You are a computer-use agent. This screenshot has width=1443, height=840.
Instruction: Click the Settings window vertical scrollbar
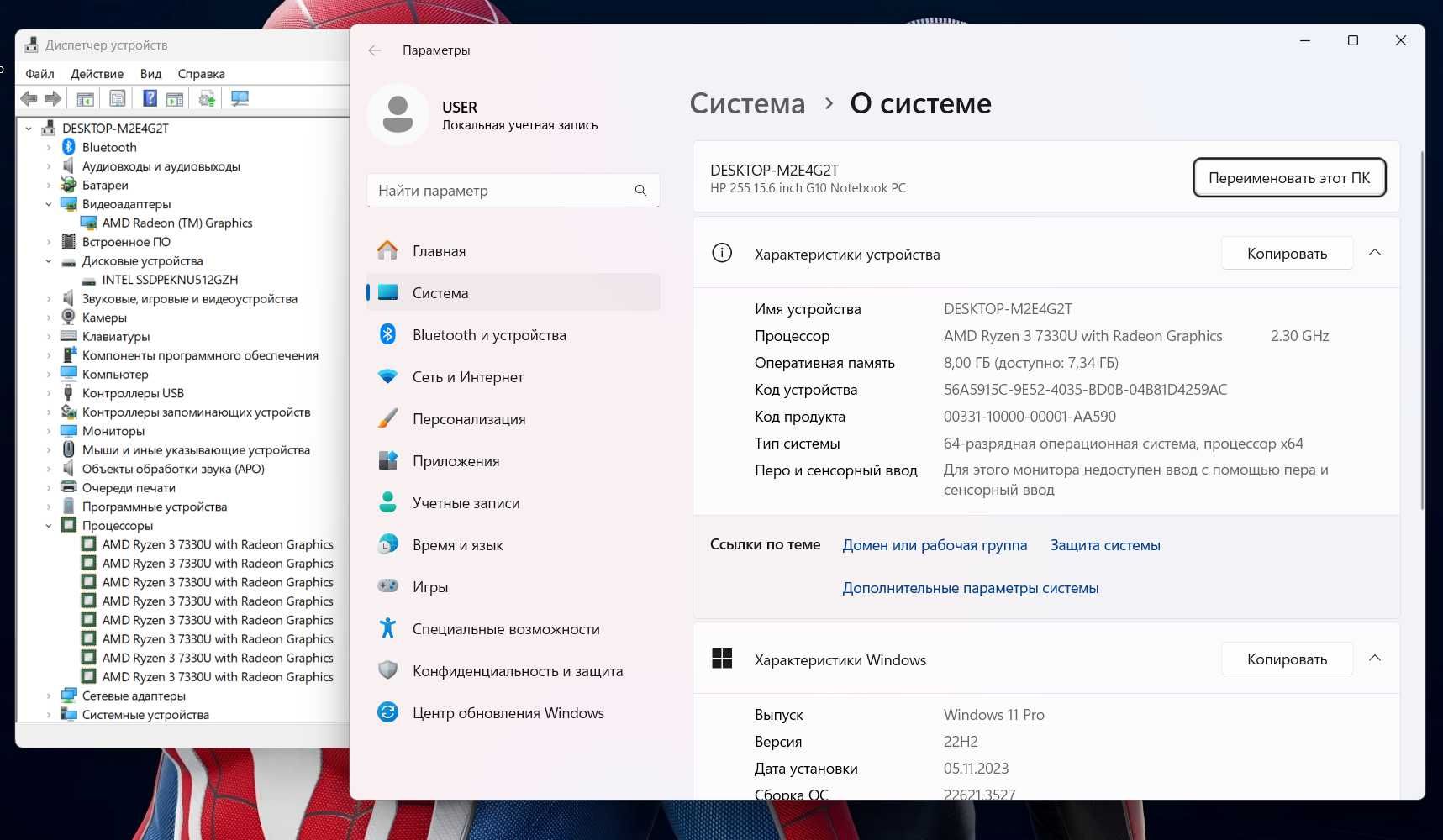[x=1421, y=329]
